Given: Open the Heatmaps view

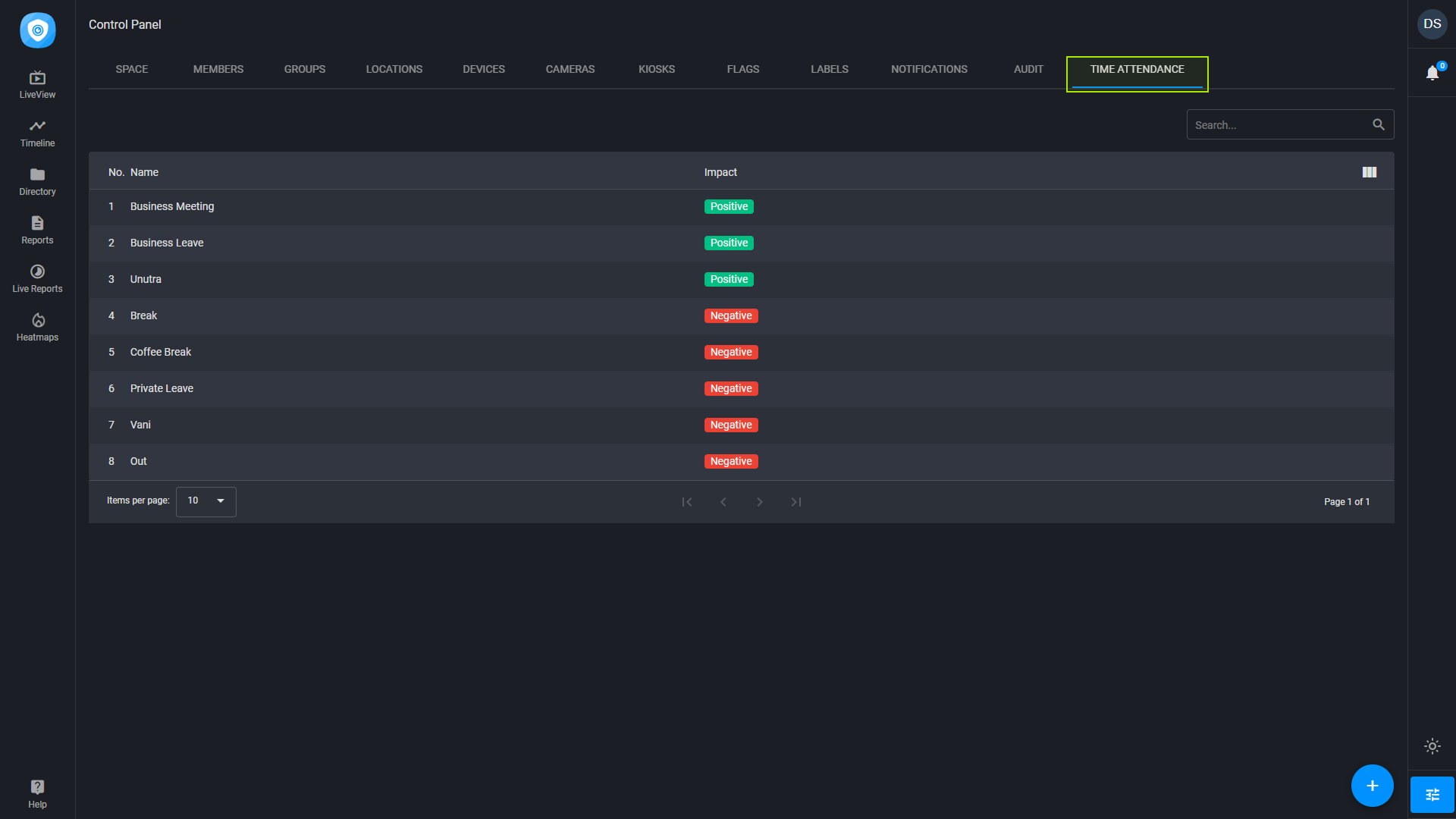Looking at the screenshot, I should pyautogui.click(x=37, y=326).
